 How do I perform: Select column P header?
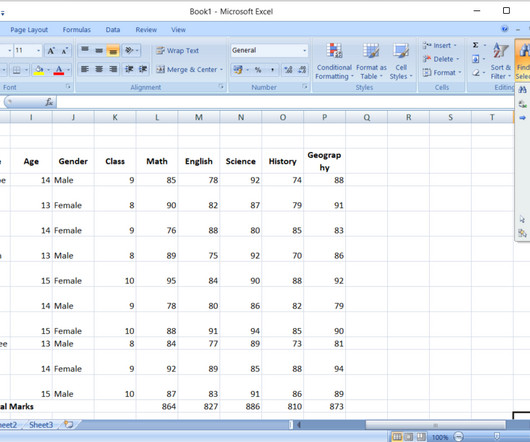[324, 117]
